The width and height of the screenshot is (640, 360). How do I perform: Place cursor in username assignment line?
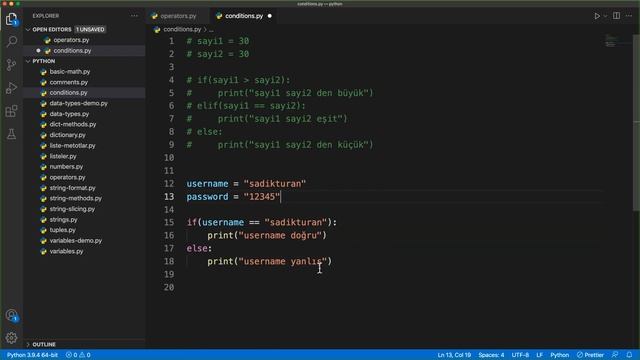246,184
